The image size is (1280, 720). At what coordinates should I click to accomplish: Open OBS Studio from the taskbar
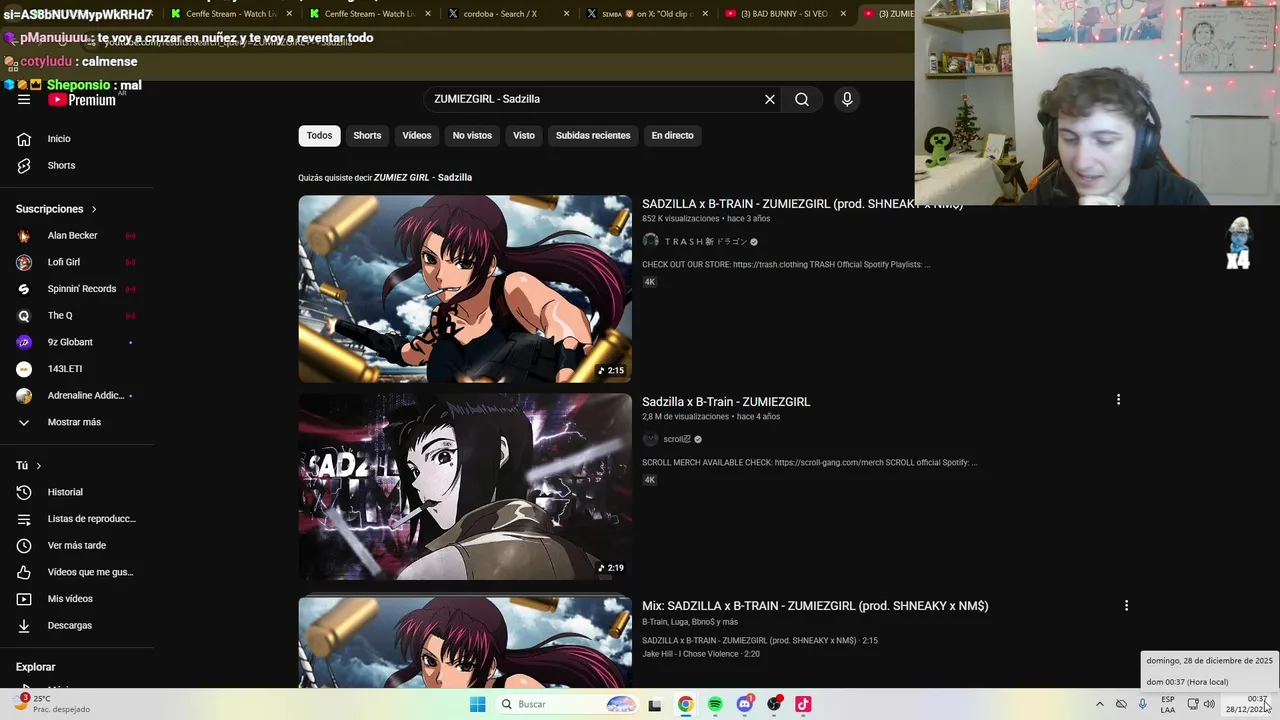[x=774, y=704]
